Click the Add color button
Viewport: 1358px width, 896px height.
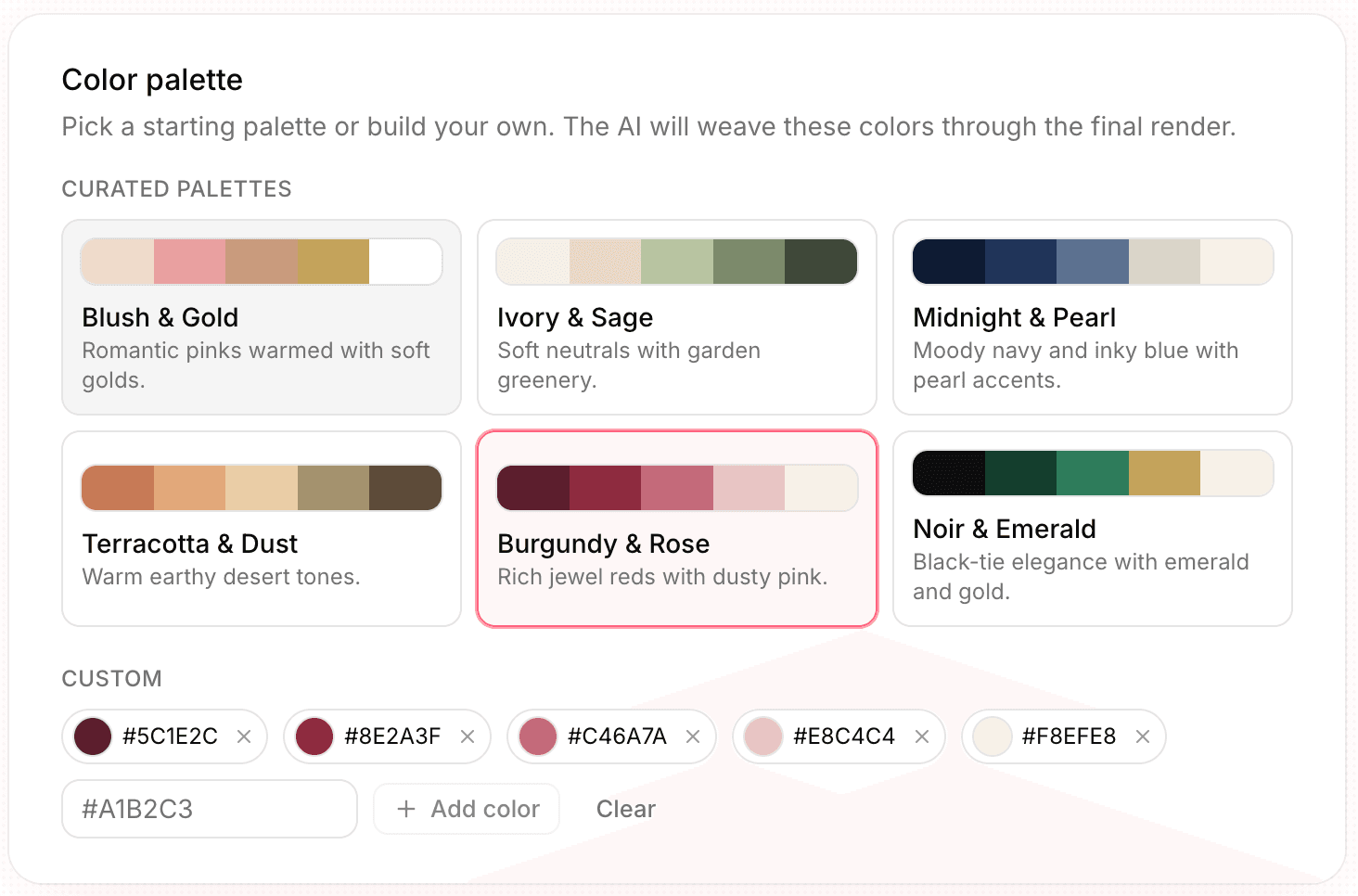coord(467,809)
